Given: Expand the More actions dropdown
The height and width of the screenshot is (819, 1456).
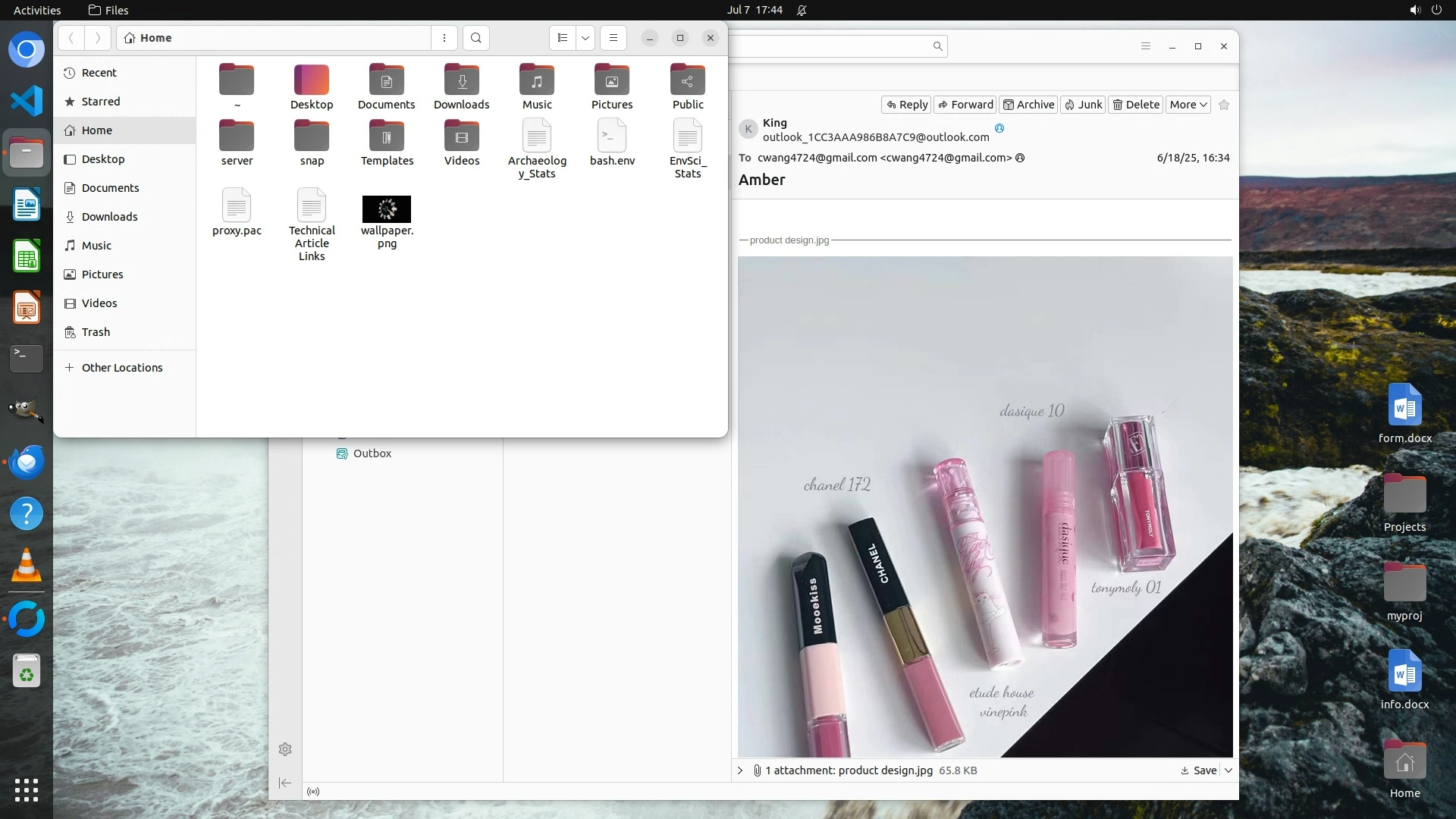Looking at the screenshot, I should click(1188, 105).
